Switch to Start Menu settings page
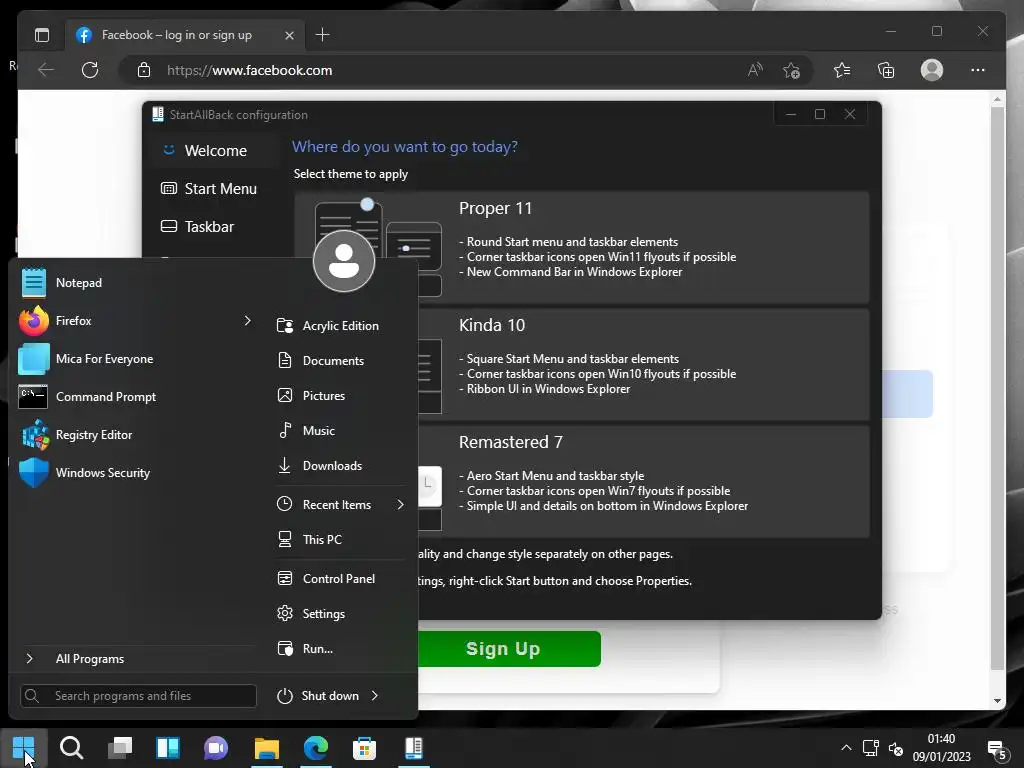This screenshot has width=1024, height=768. (214, 188)
